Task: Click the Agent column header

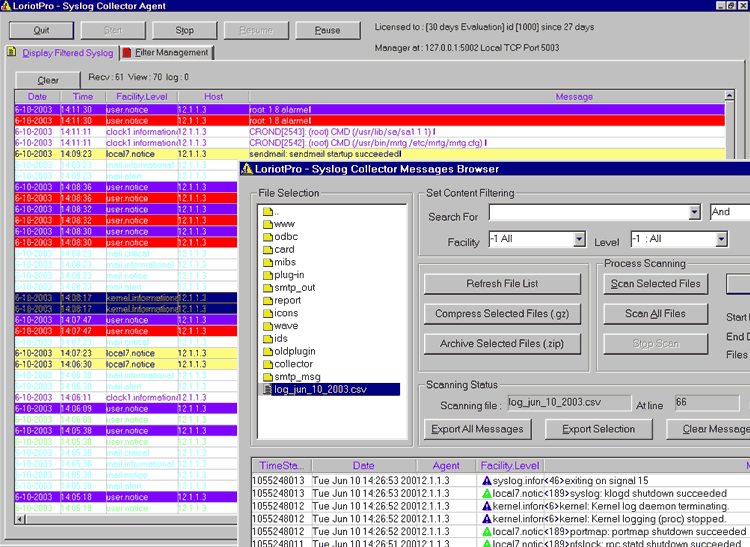Action: (446, 466)
